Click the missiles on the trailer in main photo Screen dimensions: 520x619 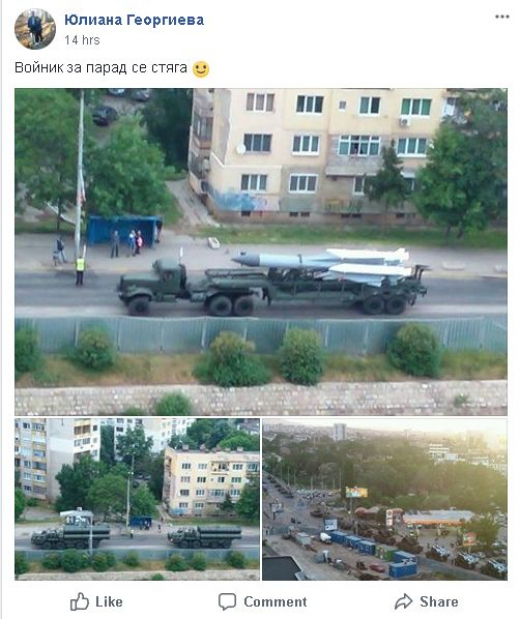323,265
